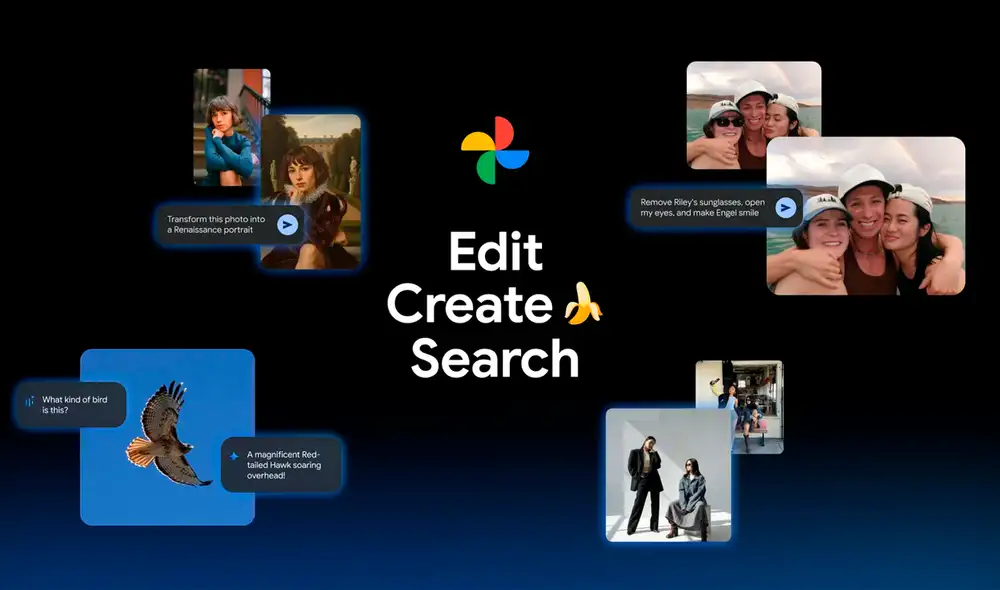Select the 'A magnificent Red-tailed Hawk' reply bubble
Screen dimensions: 1000x590
click(281, 464)
